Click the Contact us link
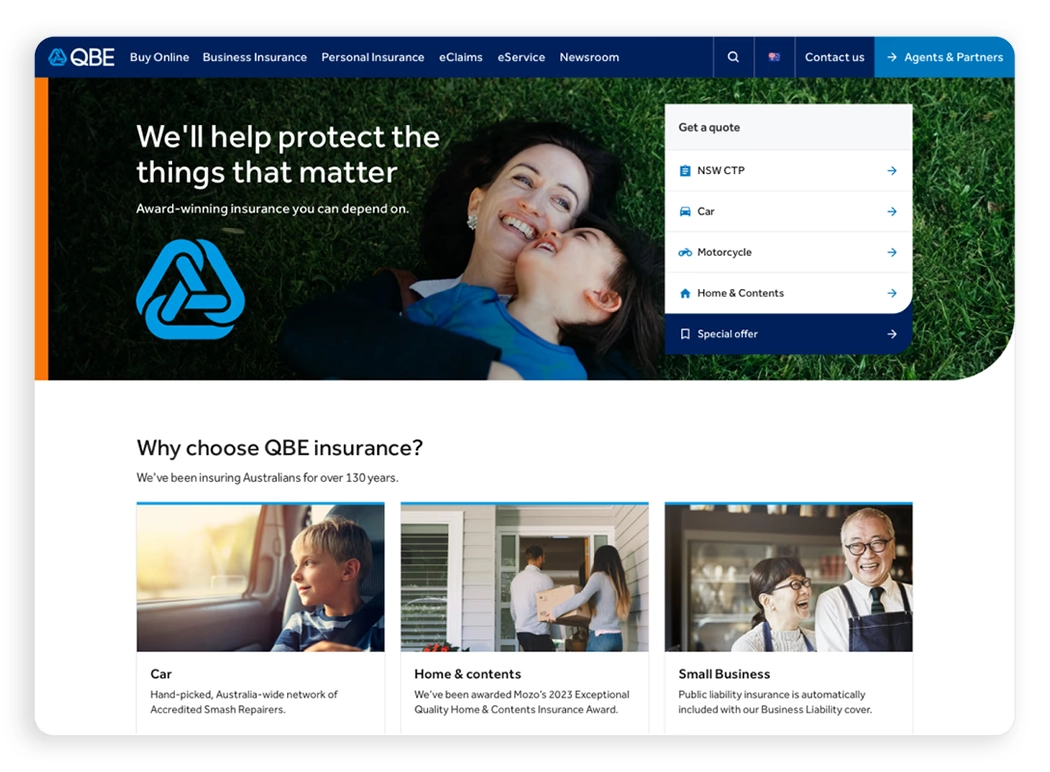 (x=834, y=58)
